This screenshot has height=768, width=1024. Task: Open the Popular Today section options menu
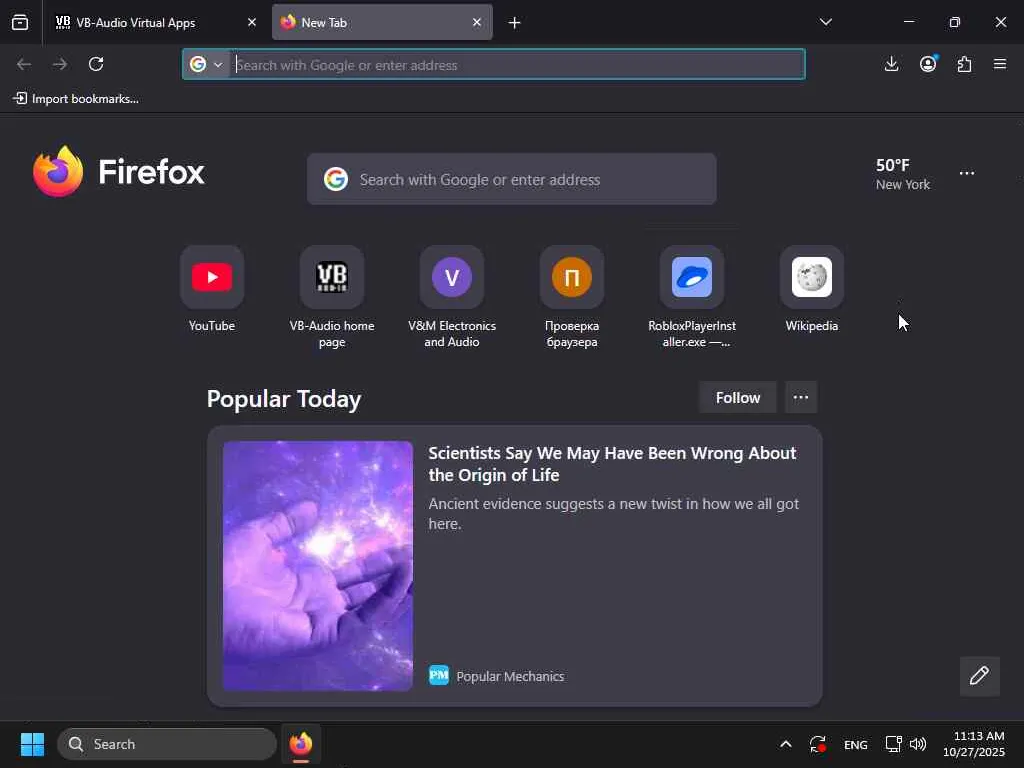pos(801,397)
